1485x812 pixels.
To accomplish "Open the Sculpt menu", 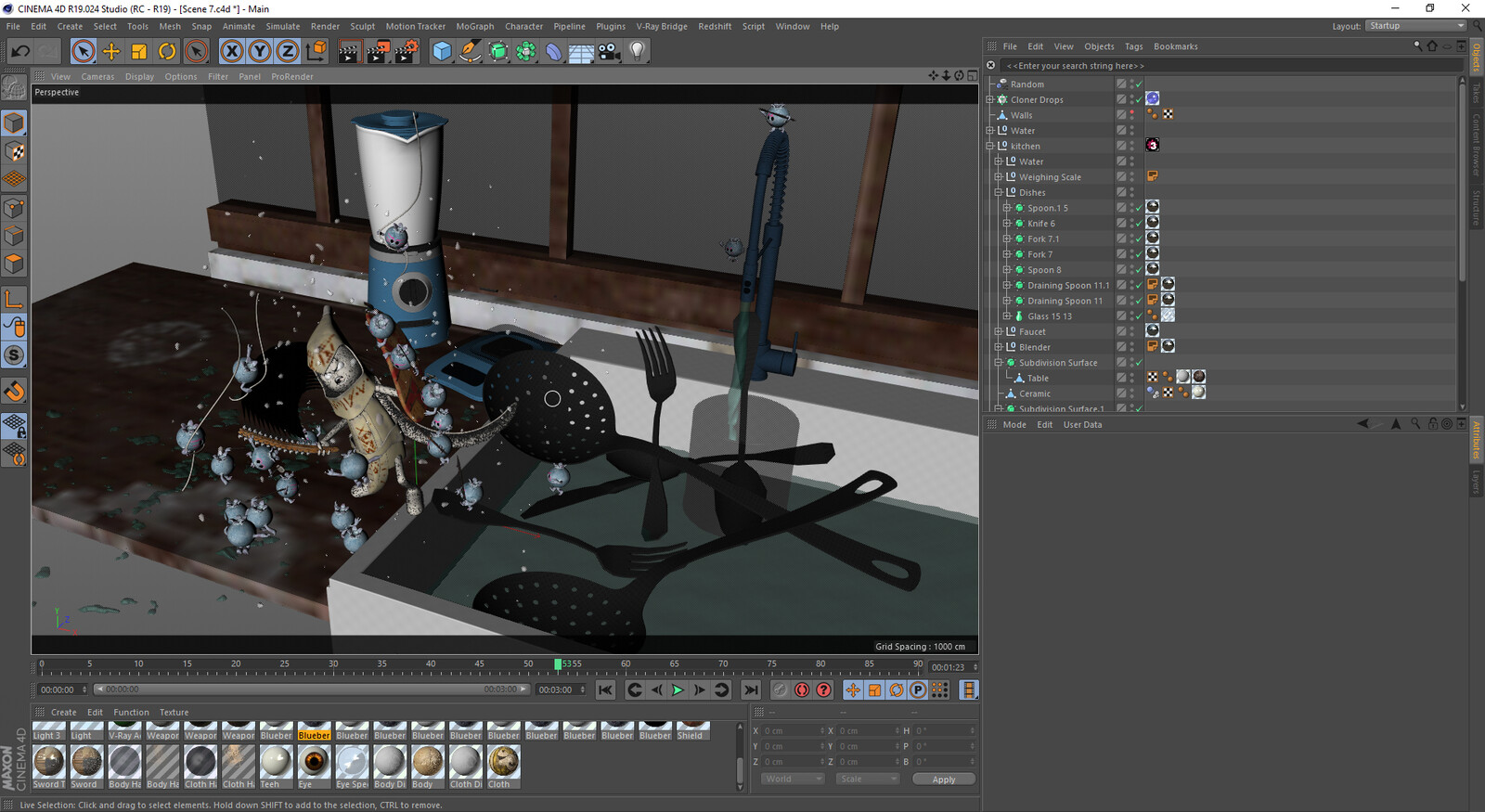I will tap(363, 26).
